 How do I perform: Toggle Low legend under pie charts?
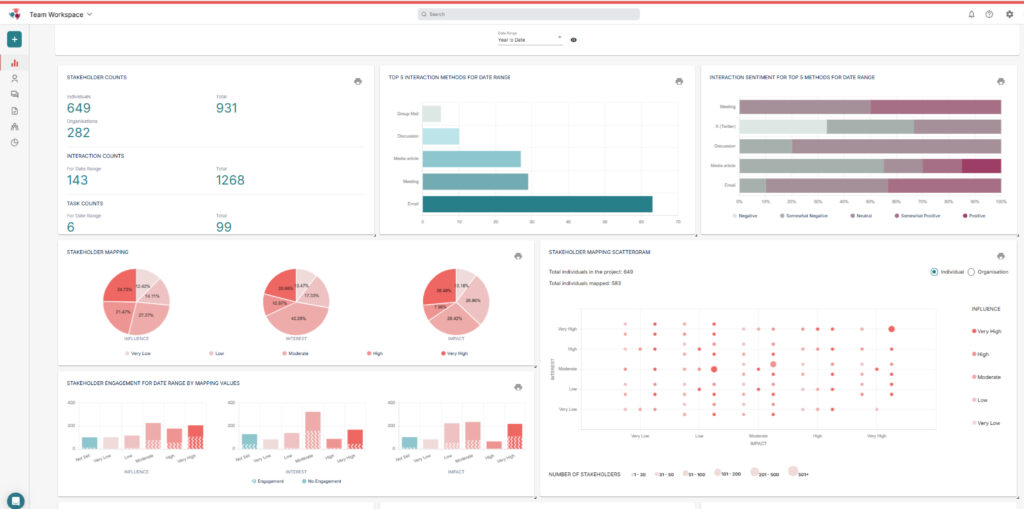pyautogui.click(x=216, y=353)
